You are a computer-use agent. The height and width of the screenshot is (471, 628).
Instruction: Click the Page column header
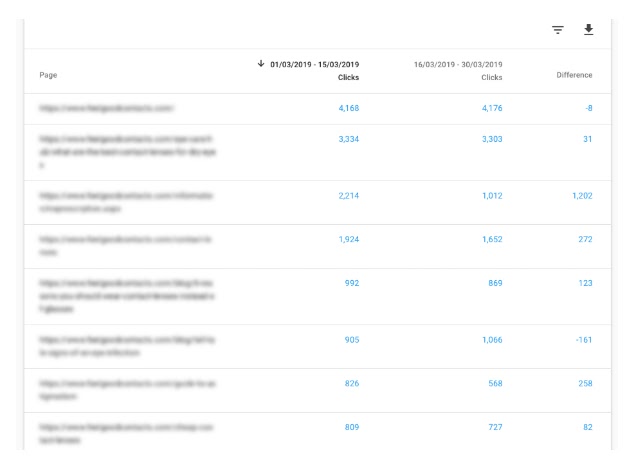(48, 75)
